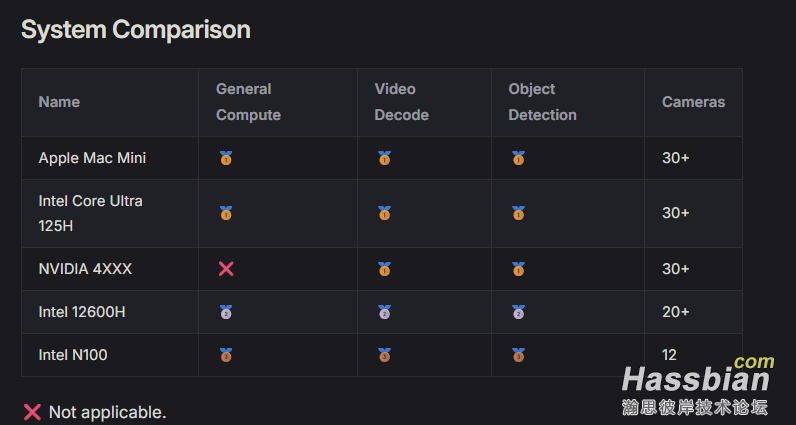The height and width of the screenshot is (425, 796).
Task: Click Apple Mac Mini Video Decode gold medal
Action: (384, 158)
